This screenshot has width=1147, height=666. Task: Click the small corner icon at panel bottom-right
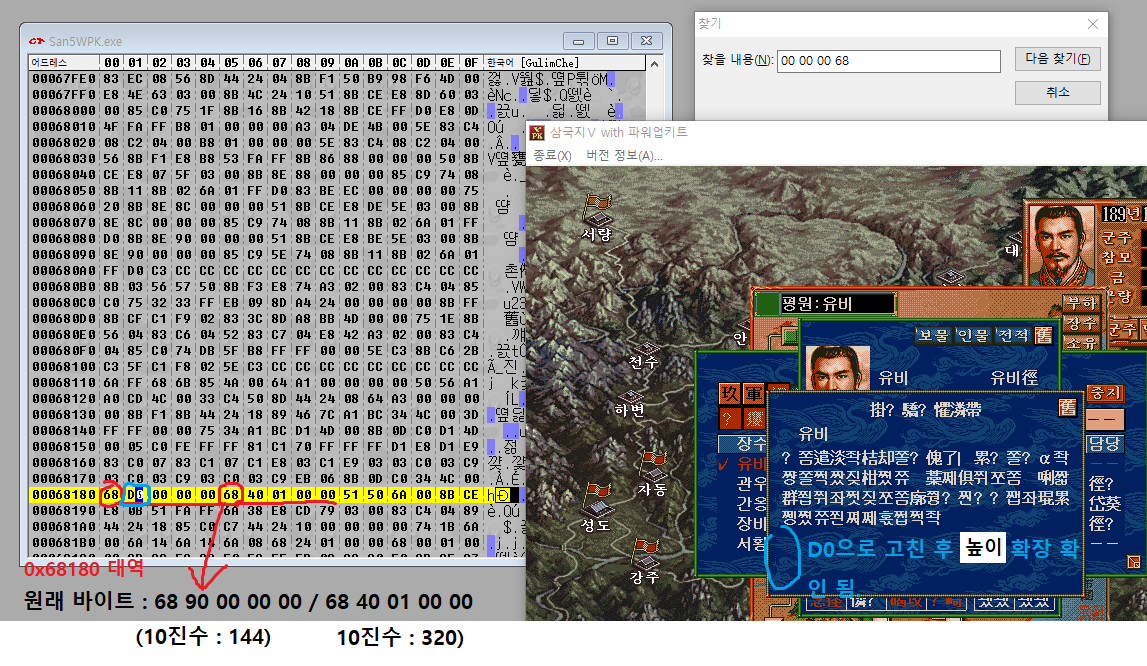pos(1133,561)
